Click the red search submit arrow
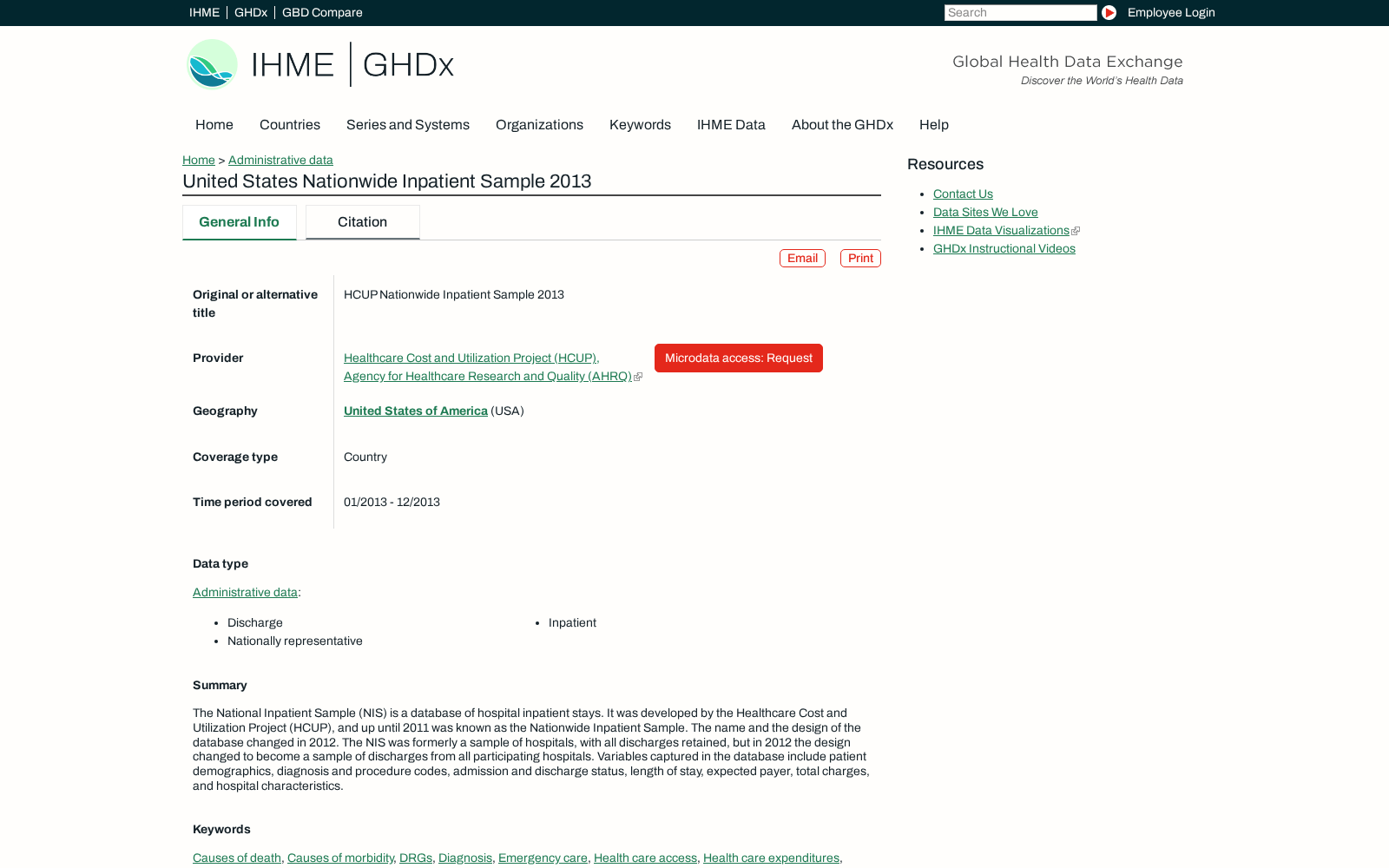1389x868 pixels. pyautogui.click(x=1109, y=12)
